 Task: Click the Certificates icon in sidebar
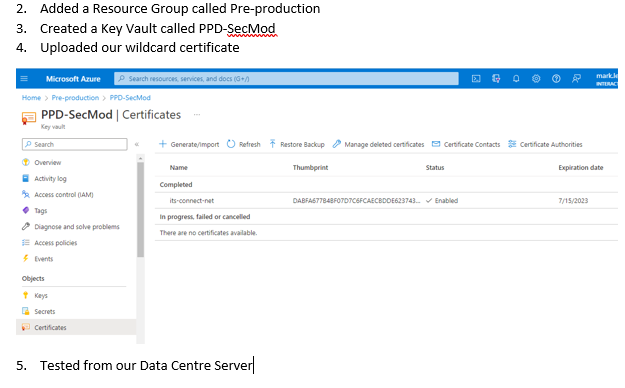pyautogui.click(x=26, y=327)
